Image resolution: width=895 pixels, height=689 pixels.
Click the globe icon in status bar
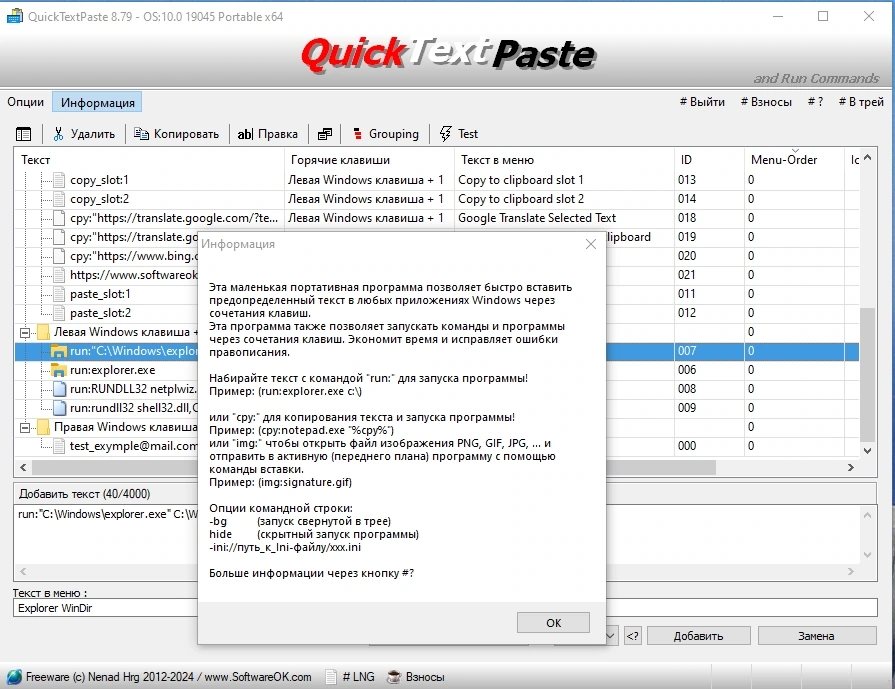coord(14,677)
